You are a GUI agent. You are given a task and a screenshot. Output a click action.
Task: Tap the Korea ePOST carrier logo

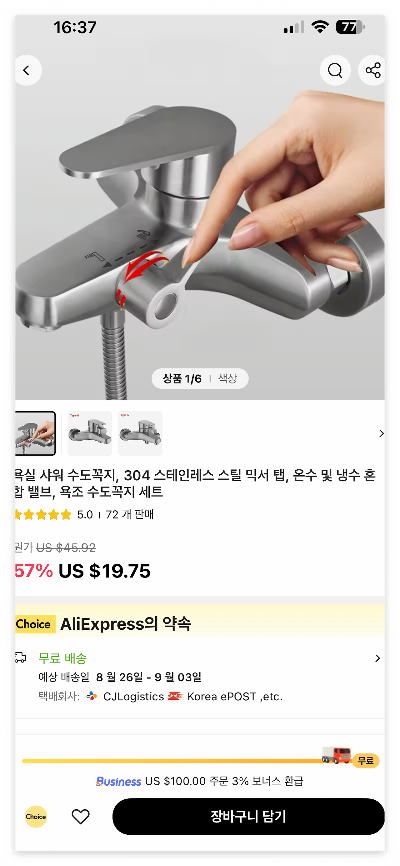176,696
